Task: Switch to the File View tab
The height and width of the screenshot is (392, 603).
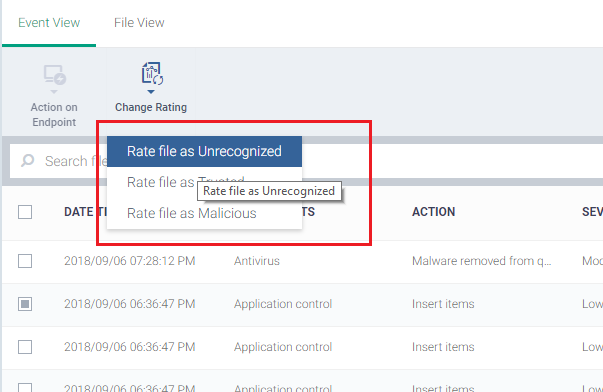Action: (139, 23)
